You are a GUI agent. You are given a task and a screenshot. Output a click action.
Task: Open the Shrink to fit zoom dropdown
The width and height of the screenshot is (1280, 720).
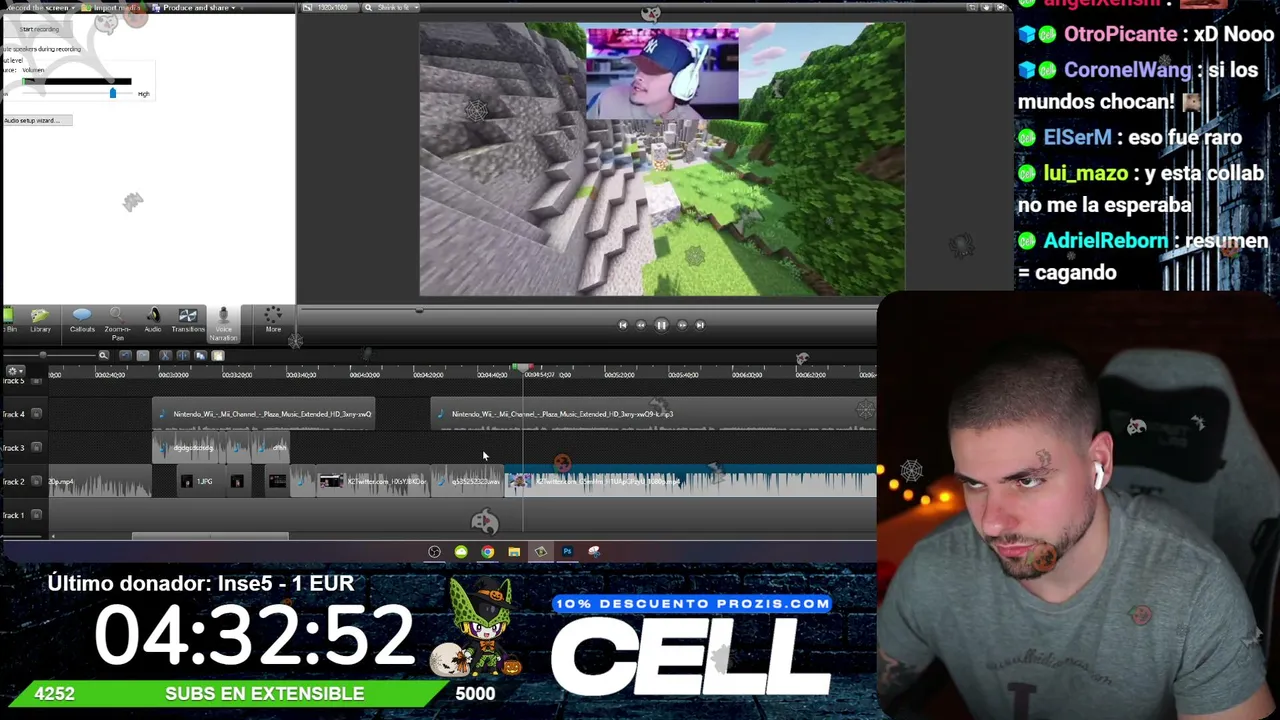pos(391,8)
